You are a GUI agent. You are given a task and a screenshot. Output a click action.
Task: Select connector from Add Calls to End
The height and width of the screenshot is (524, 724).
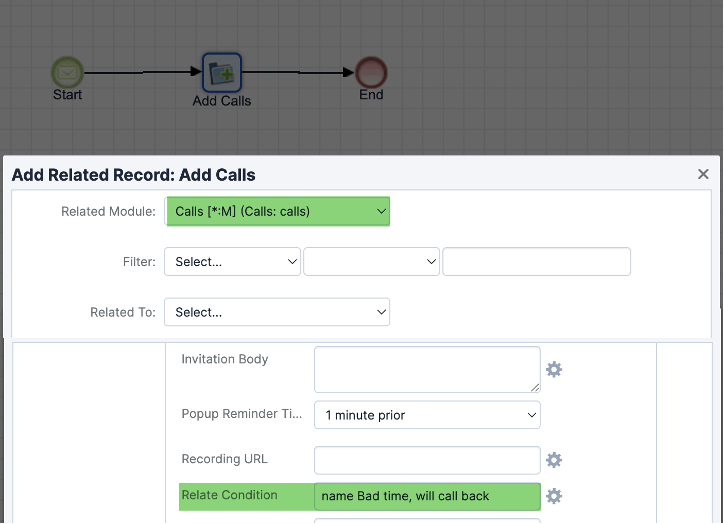coord(299,72)
